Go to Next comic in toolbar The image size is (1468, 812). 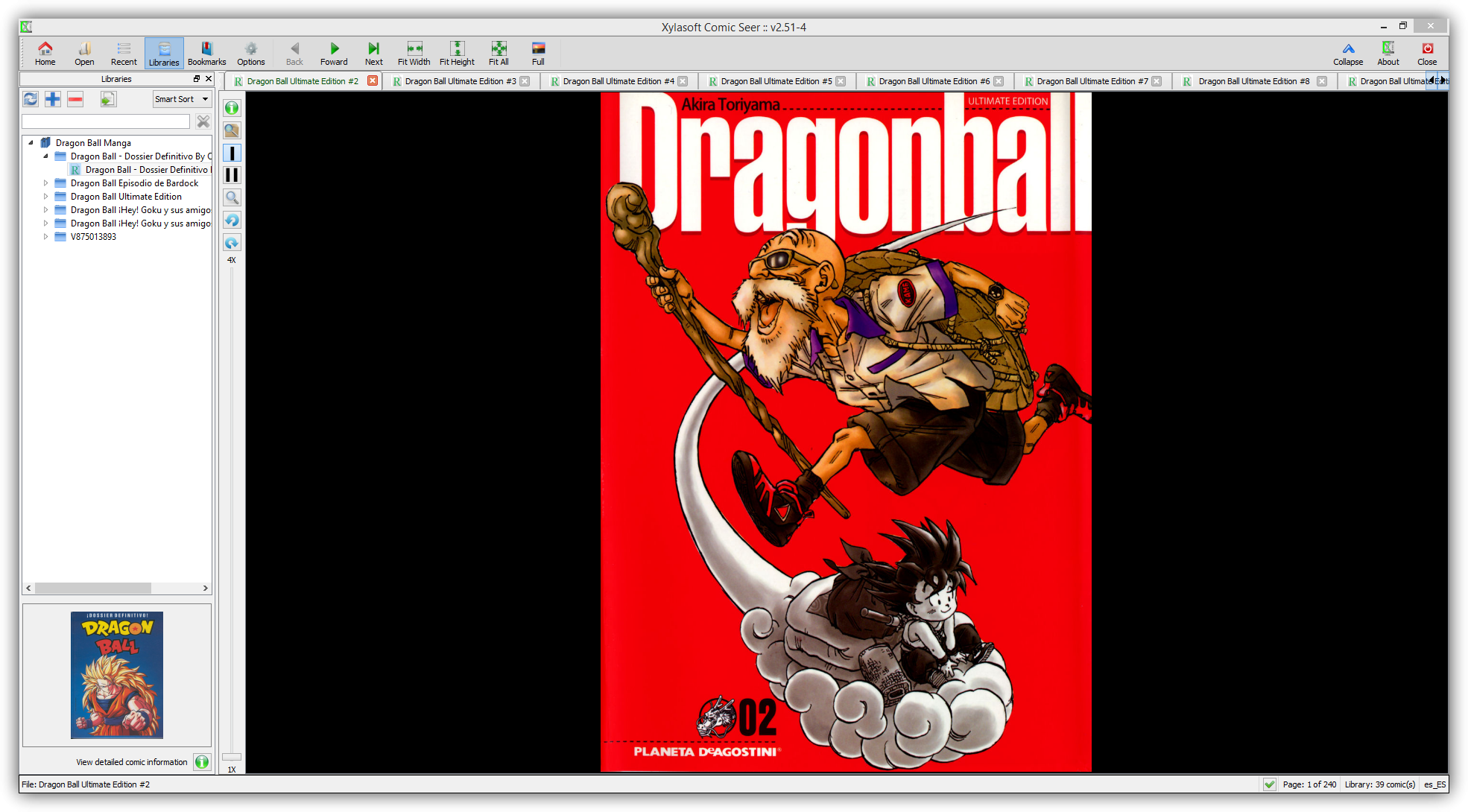[x=373, y=53]
